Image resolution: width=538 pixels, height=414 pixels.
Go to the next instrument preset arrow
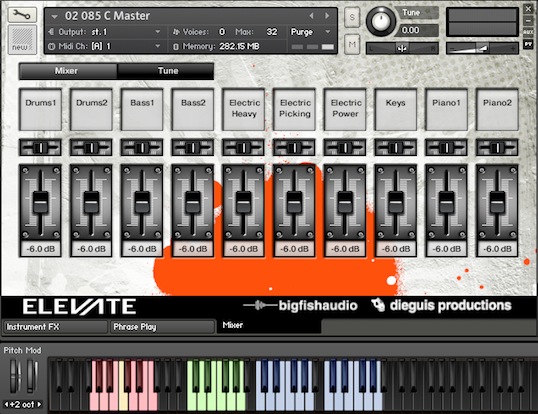(327, 16)
